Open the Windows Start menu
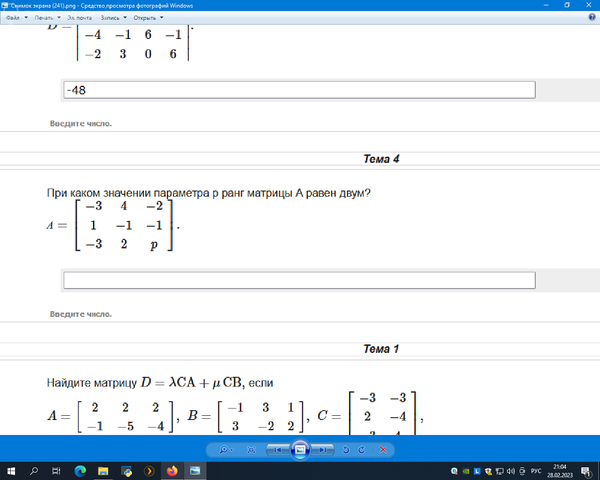The width and height of the screenshot is (600, 480). 10,470
